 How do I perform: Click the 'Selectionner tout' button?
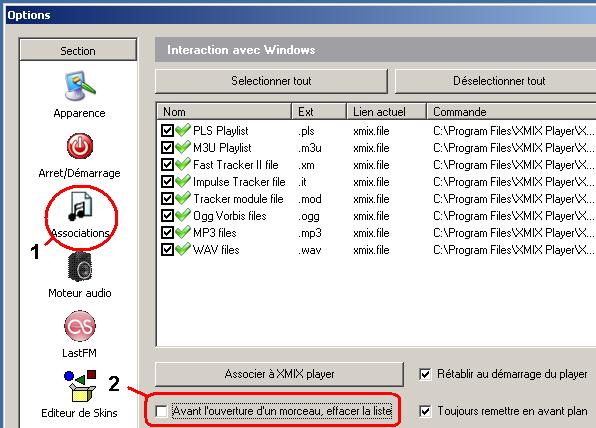click(271, 81)
